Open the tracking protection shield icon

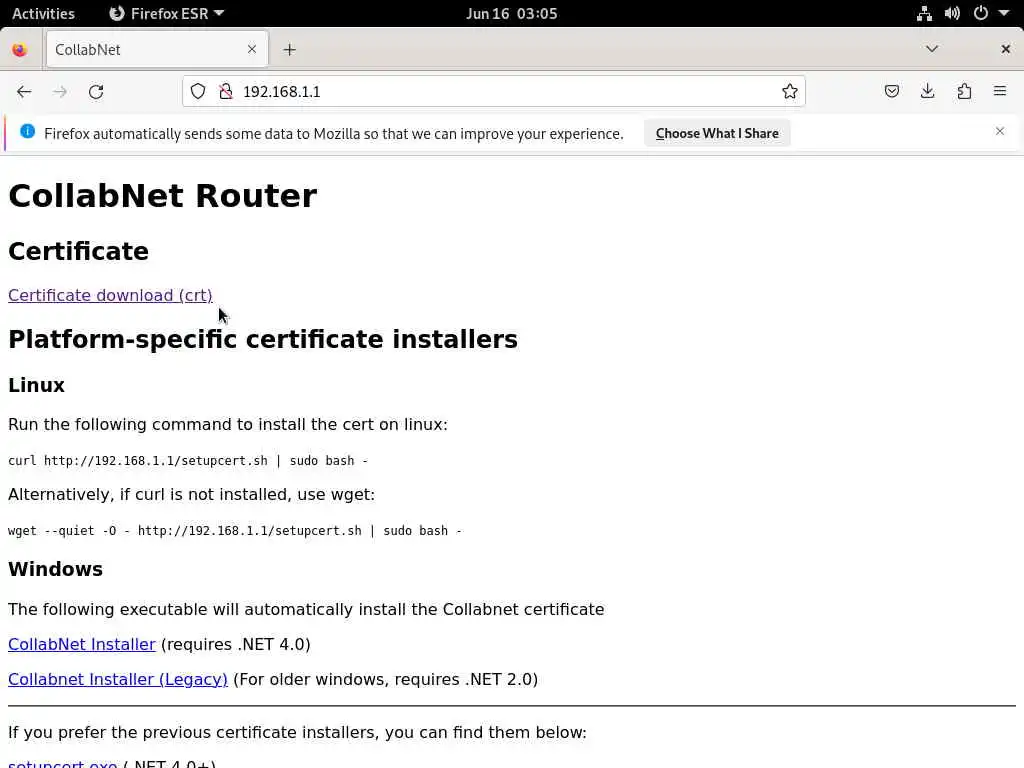click(198, 91)
